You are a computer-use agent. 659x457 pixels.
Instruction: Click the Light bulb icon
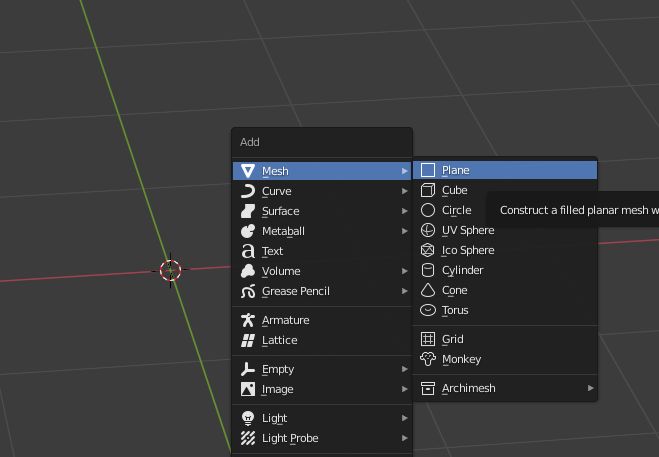click(248, 418)
